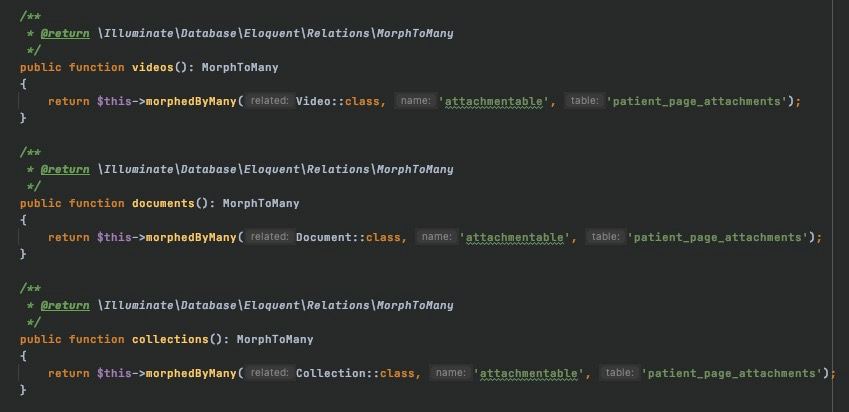Click the videos function name
Screen dimensions: 849x412
tap(153, 67)
